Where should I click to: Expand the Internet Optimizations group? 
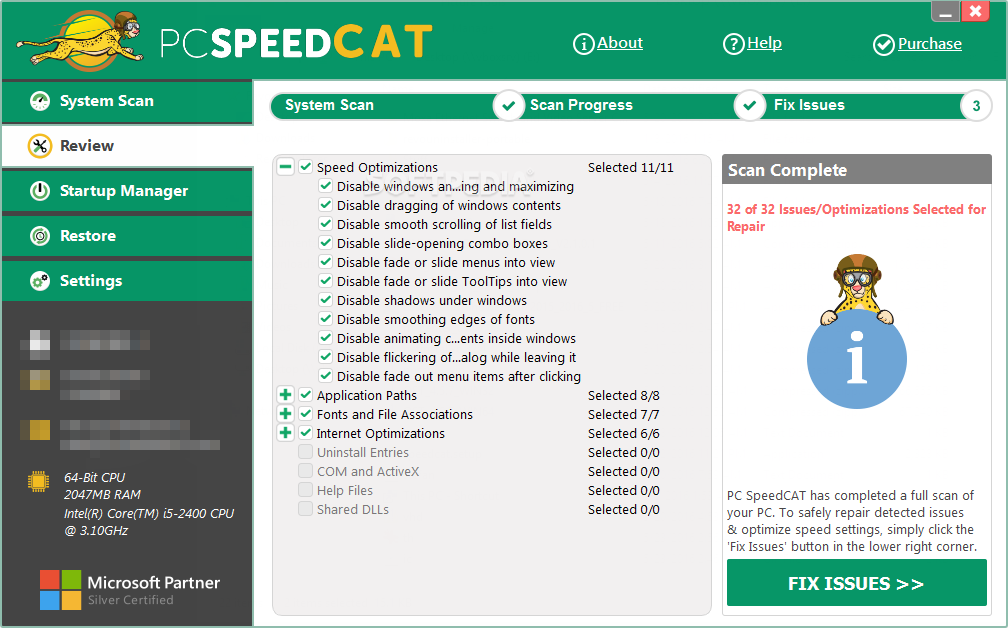tap(285, 433)
